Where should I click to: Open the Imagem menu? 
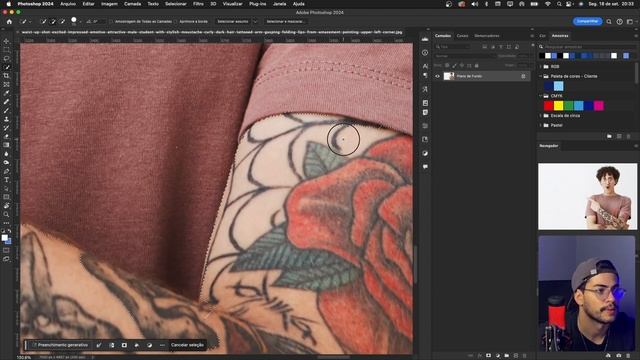tap(109, 4)
